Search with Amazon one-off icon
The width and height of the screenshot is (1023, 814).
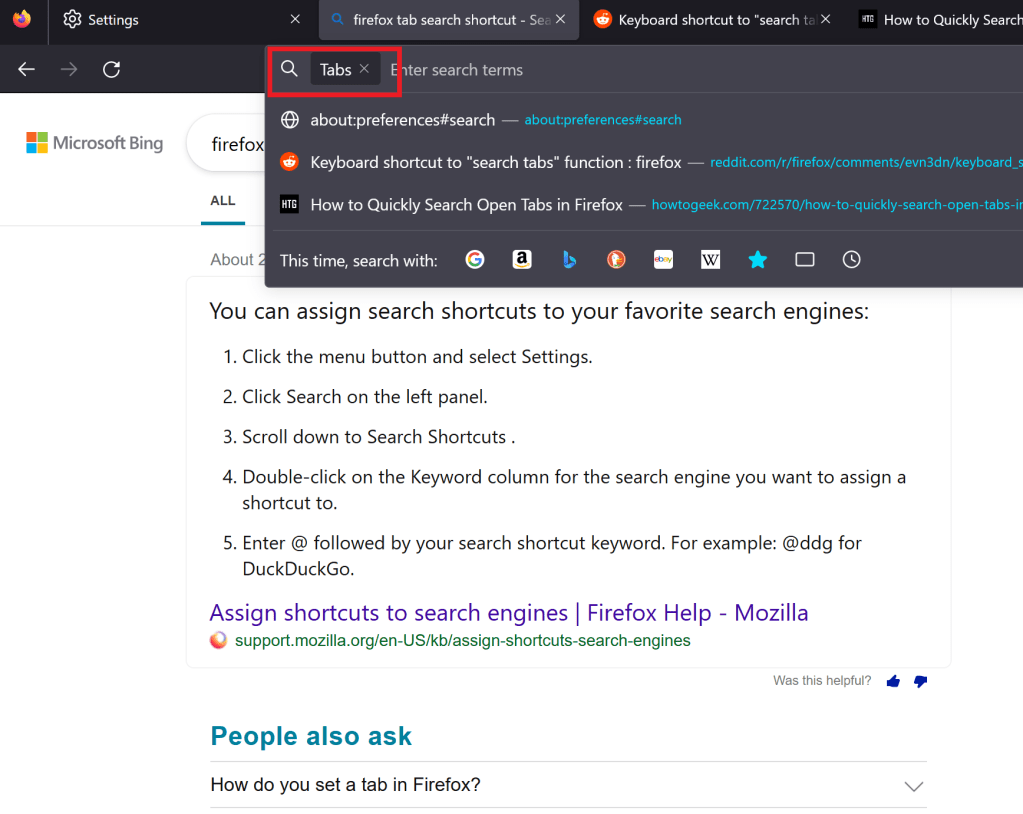[x=521, y=260]
